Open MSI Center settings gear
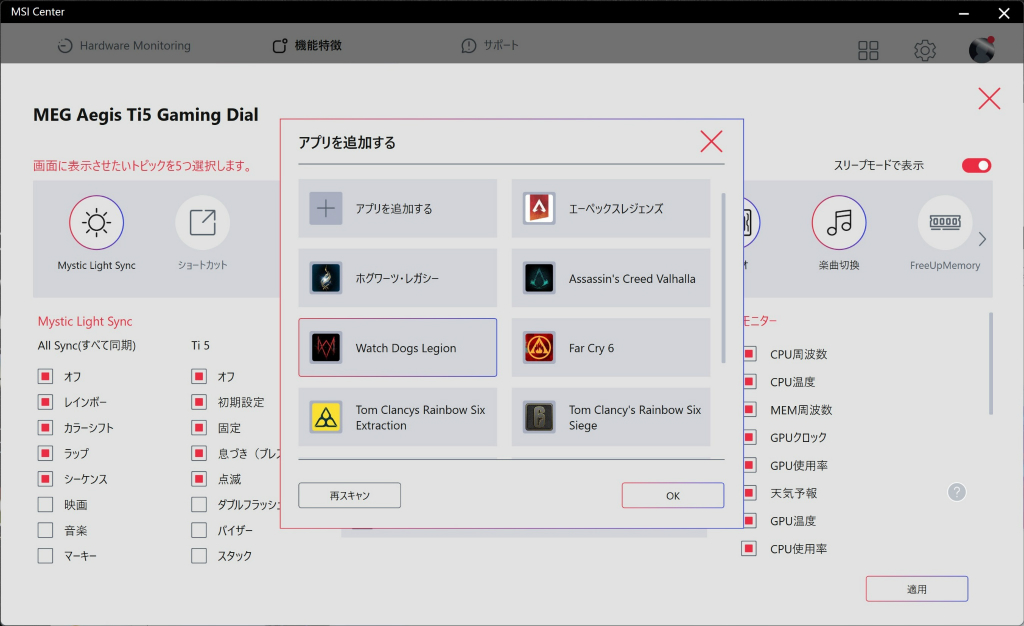The height and width of the screenshot is (626, 1024). [x=925, y=50]
